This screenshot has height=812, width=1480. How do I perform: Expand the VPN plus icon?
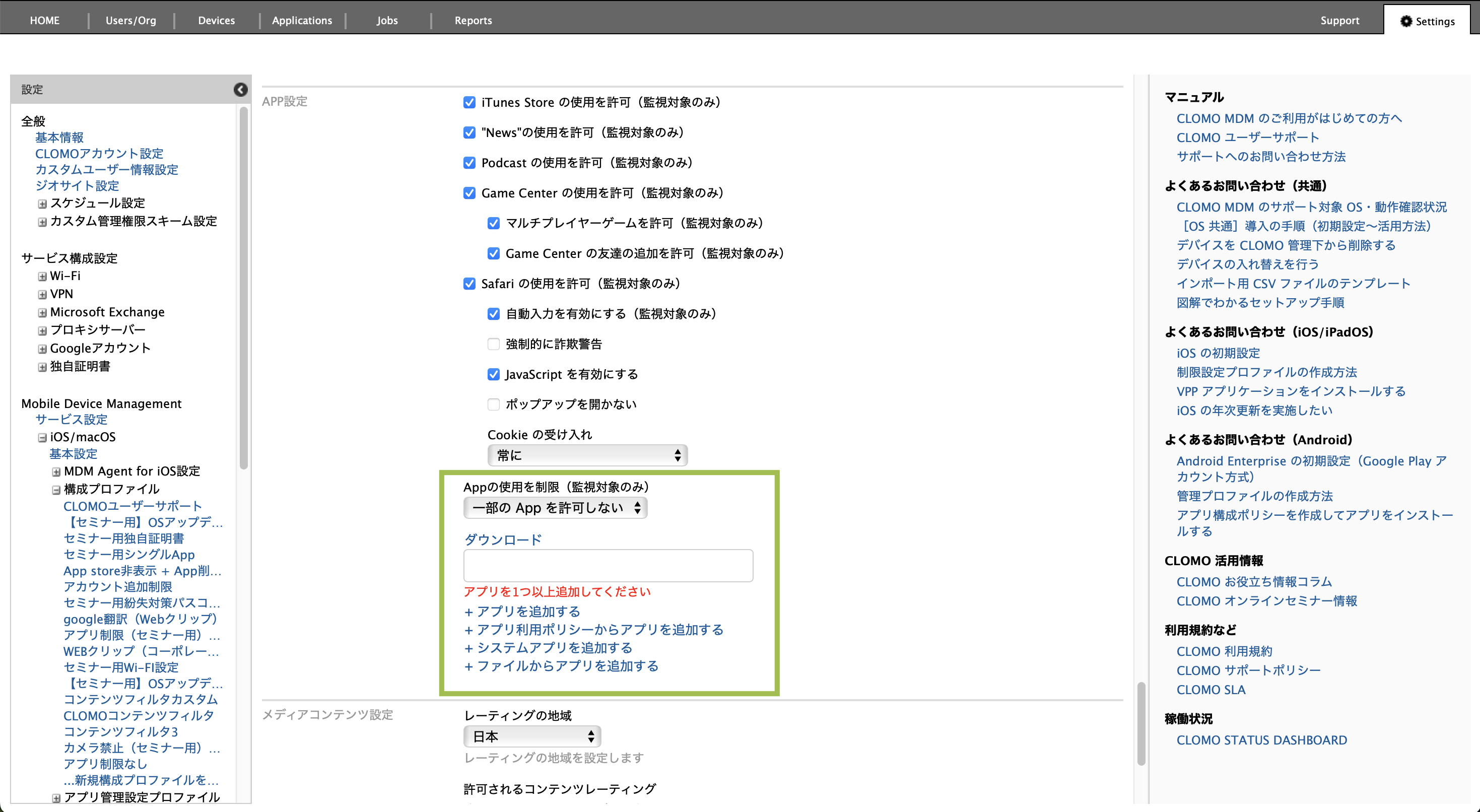pos(42,295)
